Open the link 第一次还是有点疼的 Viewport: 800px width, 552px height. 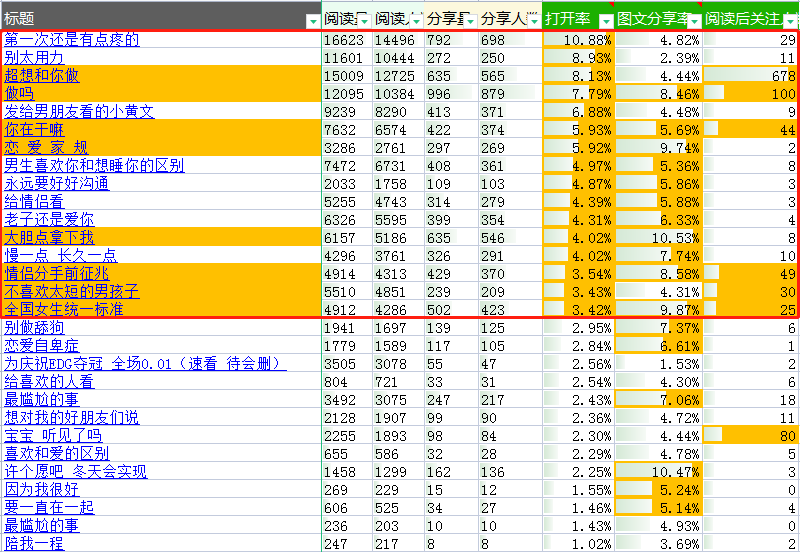tap(72, 39)
